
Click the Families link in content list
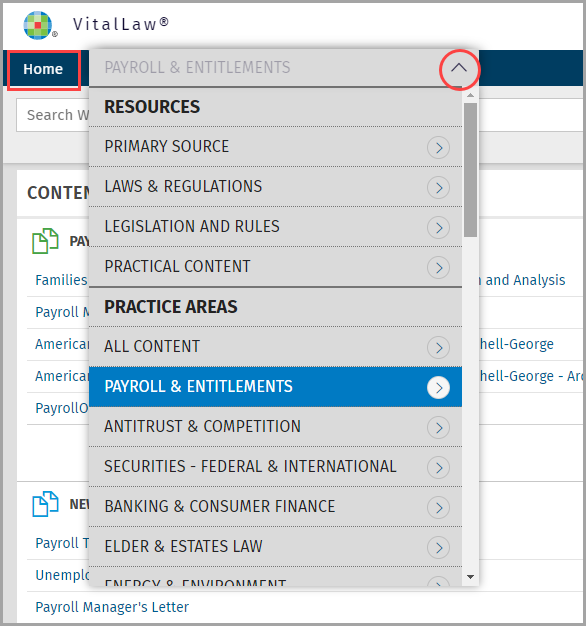61,280
